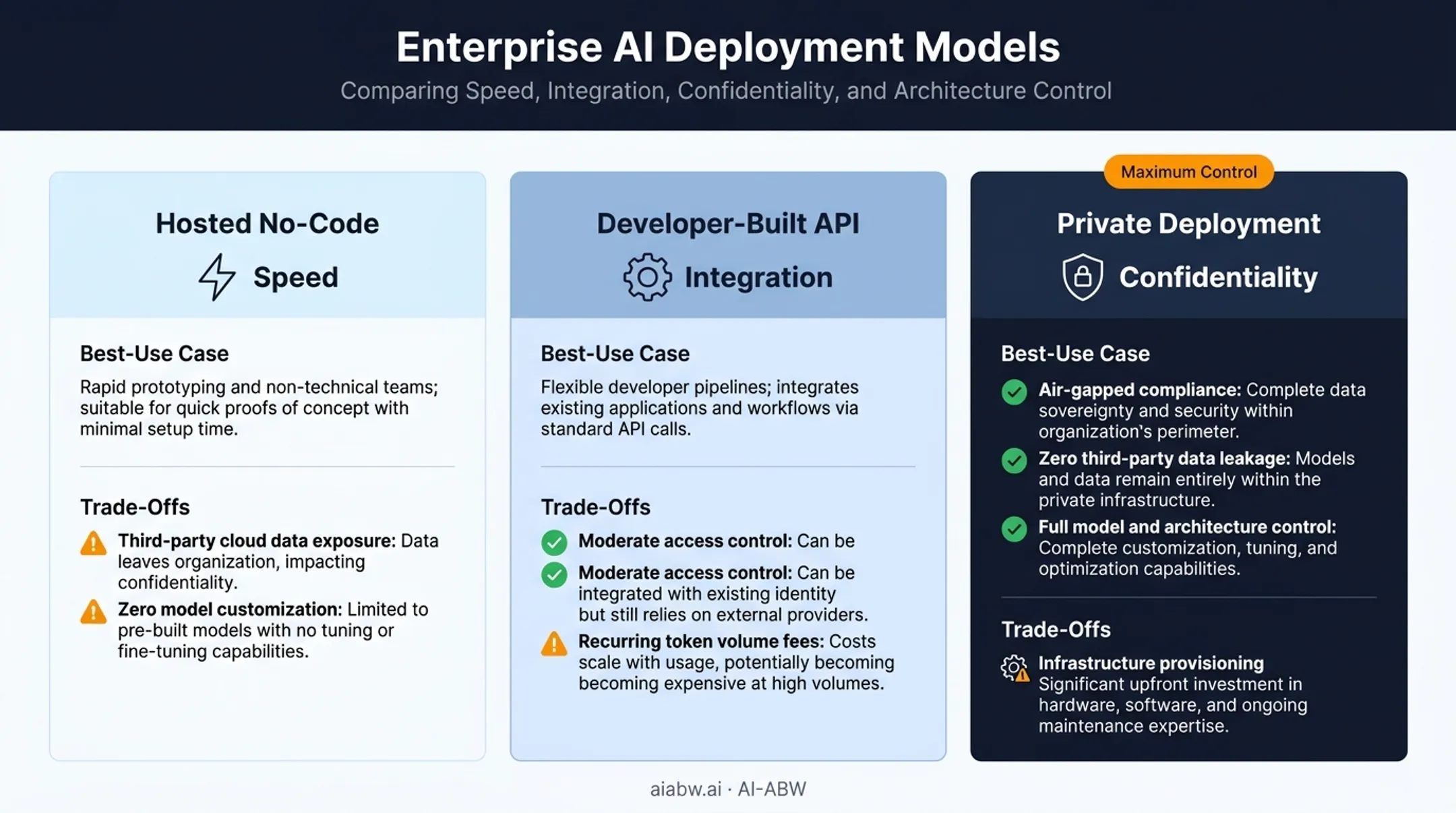Click Trade-Offs heading in Hosted No-Code card
Screen dimensions: 1456x813
[135, 507]
